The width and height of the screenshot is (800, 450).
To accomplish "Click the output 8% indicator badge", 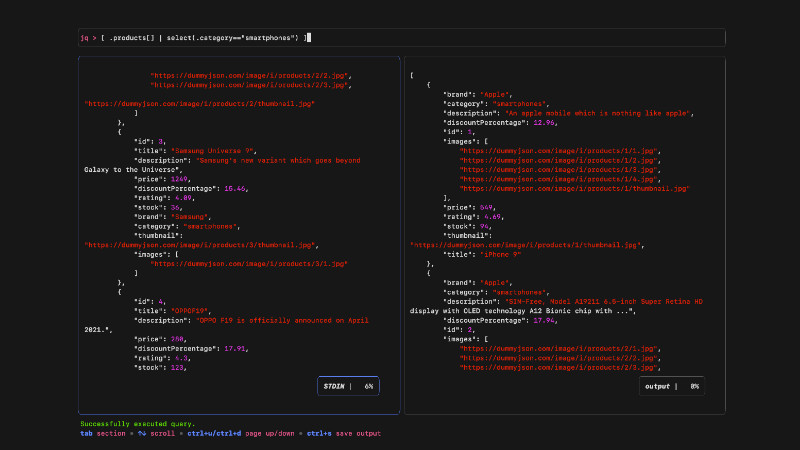I will click(x=671, y=386).
